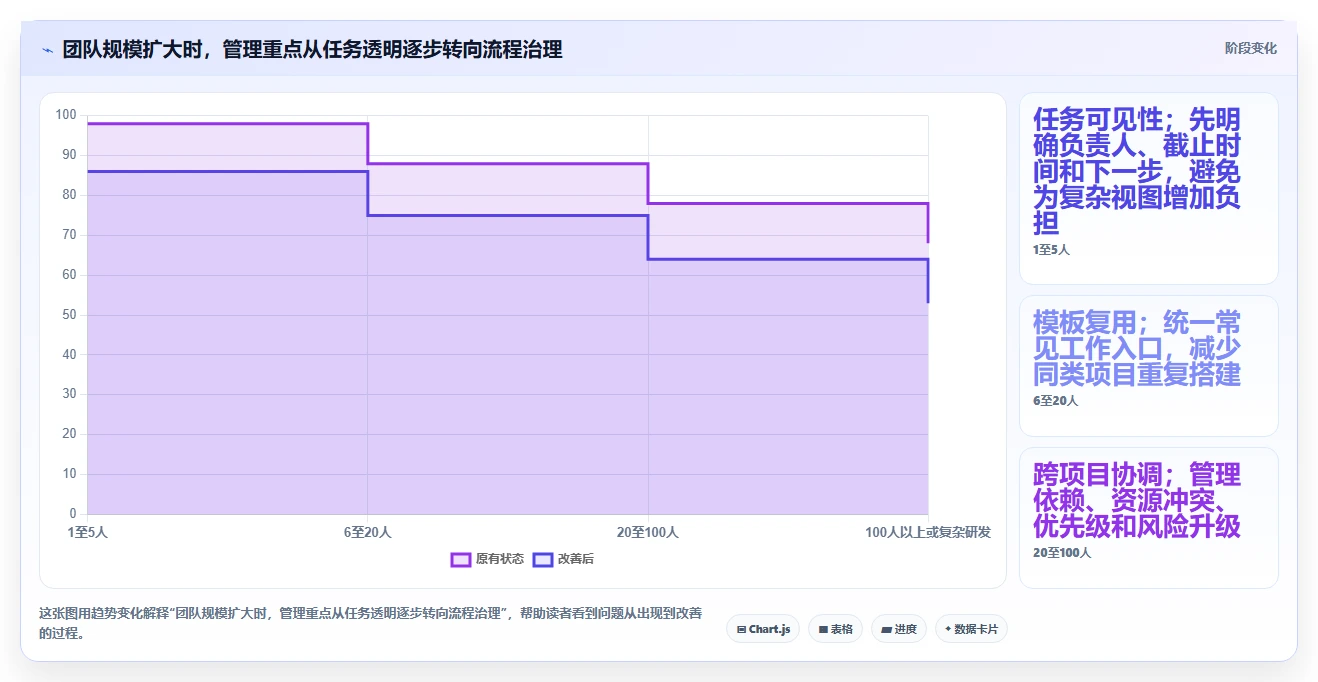Click the Chart.js chip
This screenshot has height=682, width=1318.
click(763, 629)
